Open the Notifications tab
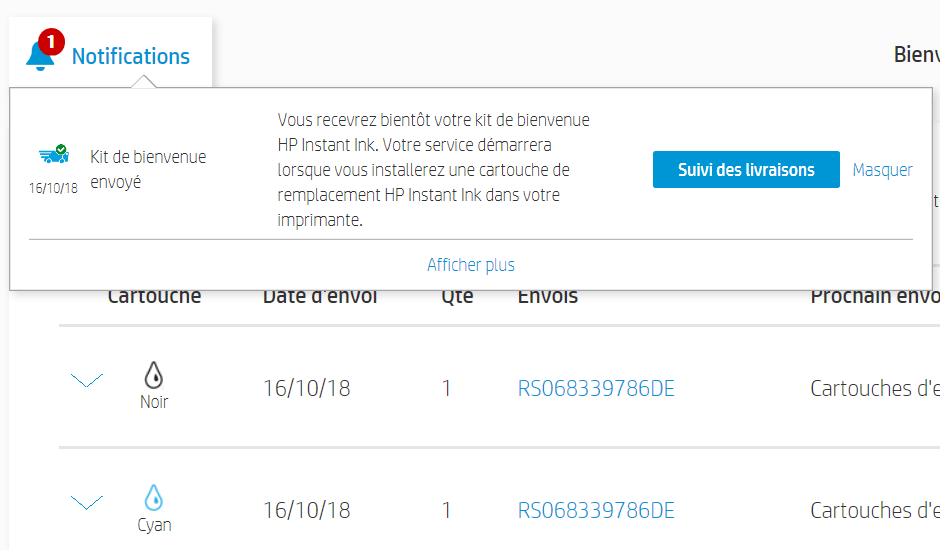Viewport: 940px width, 550px height. (131, 56)
